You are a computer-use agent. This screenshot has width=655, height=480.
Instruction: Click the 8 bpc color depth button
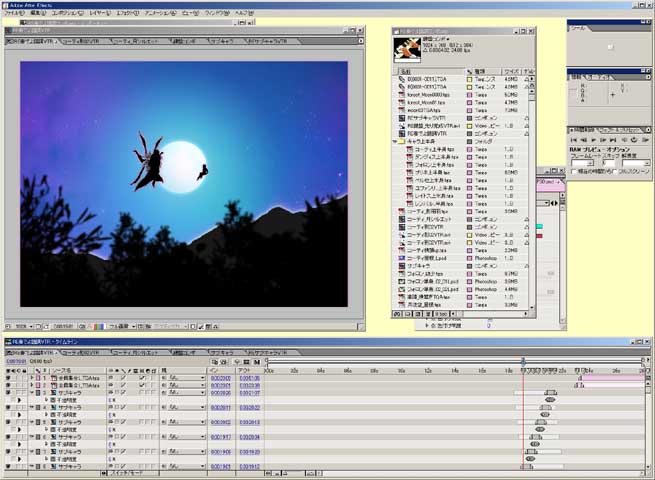point(441,314)
